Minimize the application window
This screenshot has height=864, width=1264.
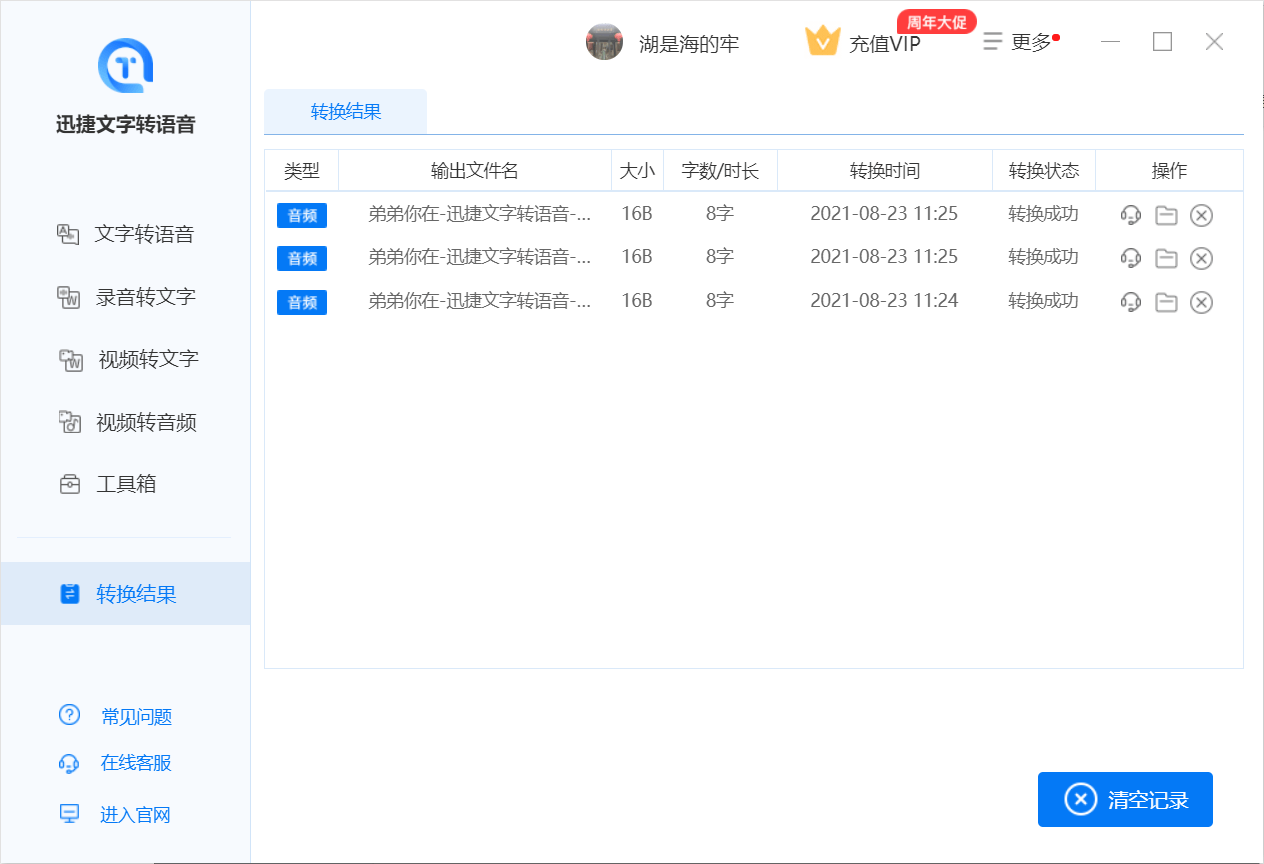pyautogui.click(x=1110, y=42)
